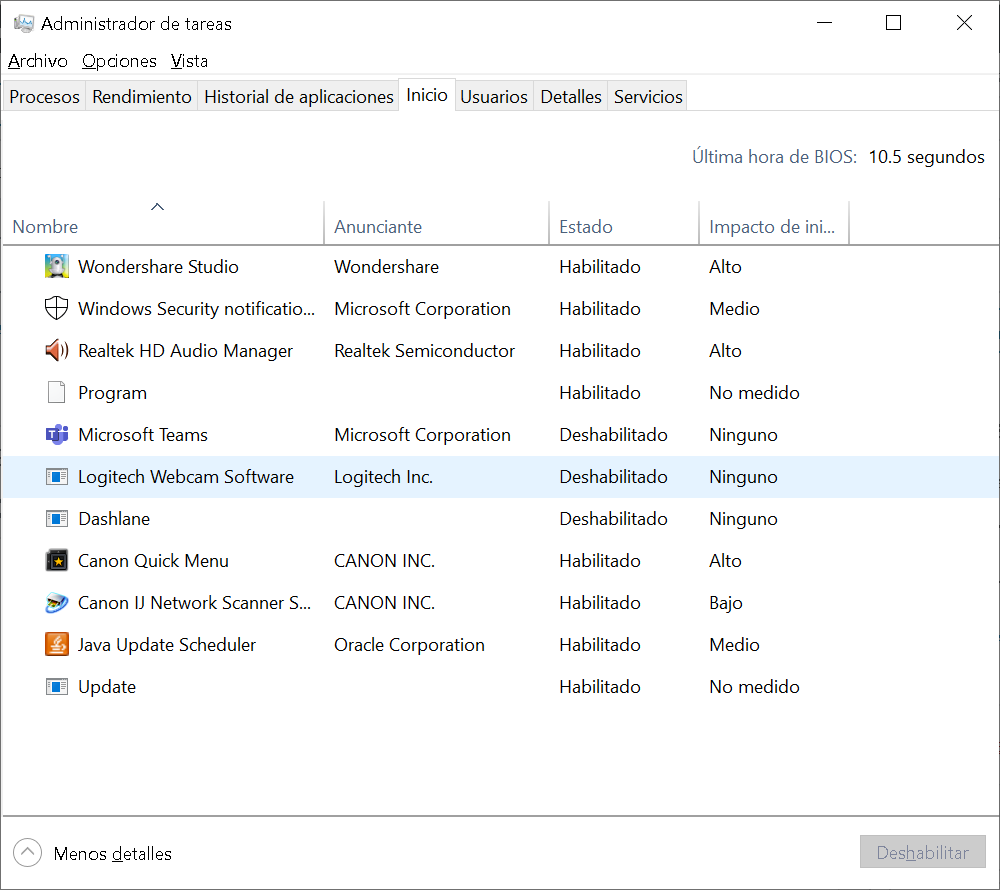Select the Canon Quick Menu name
Image resolution: width=1000 pixels, height=890 pixels.
153,561
